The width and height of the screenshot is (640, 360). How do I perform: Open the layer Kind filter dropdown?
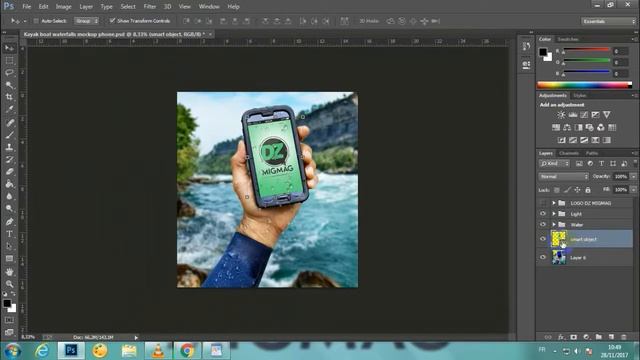[x=554, y=163]
